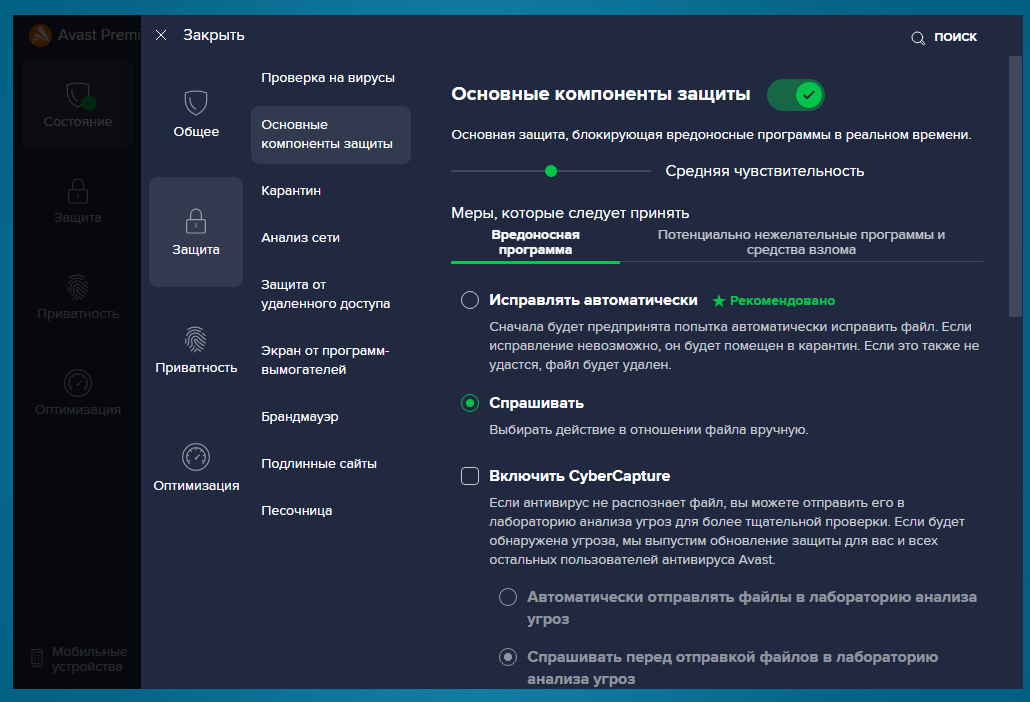Open Состояние shield icon in dimmed sidebar

[x=81, y=95]
